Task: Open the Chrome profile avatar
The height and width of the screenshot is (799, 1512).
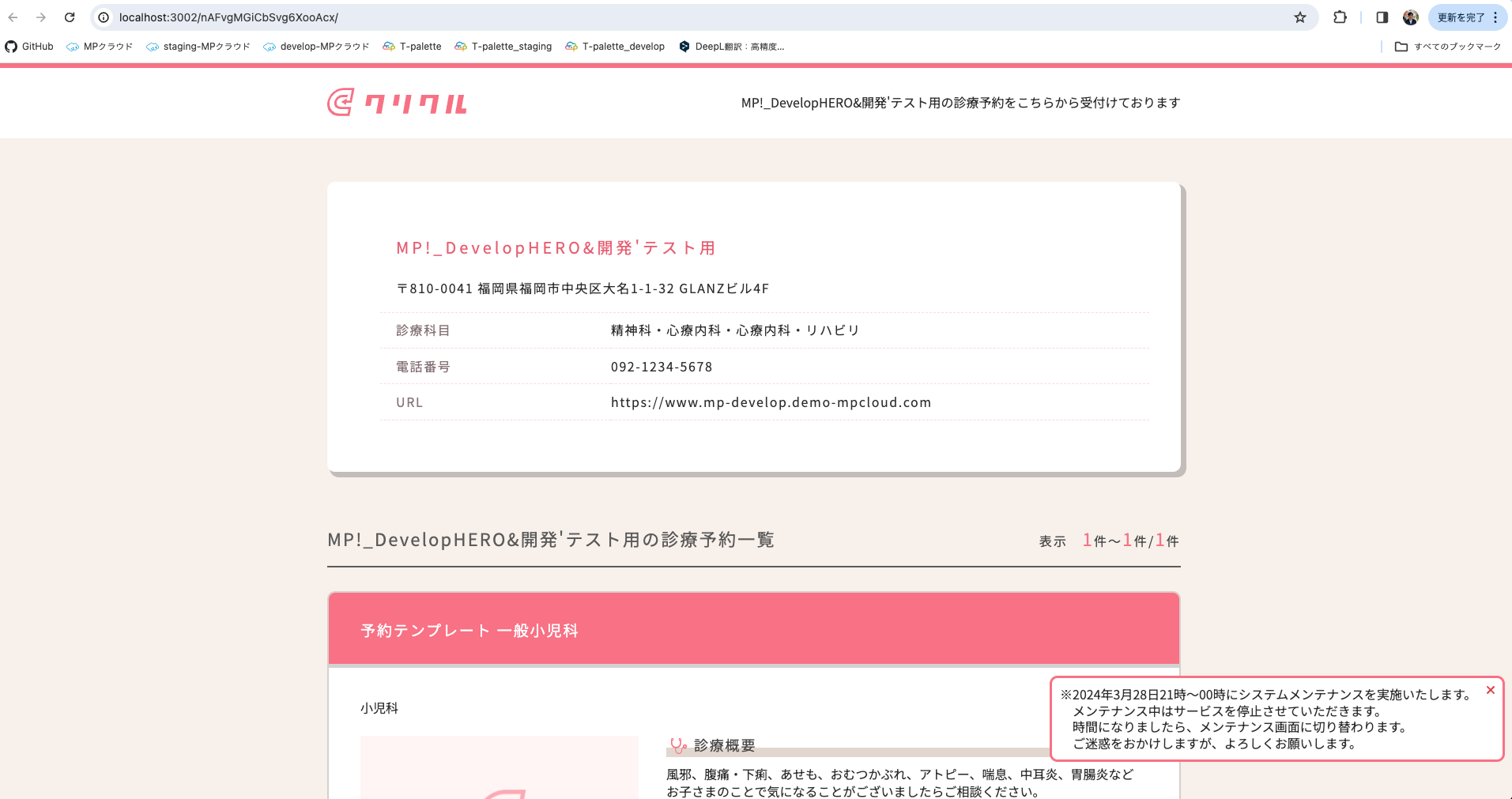Action: [x=1410, y=17]
